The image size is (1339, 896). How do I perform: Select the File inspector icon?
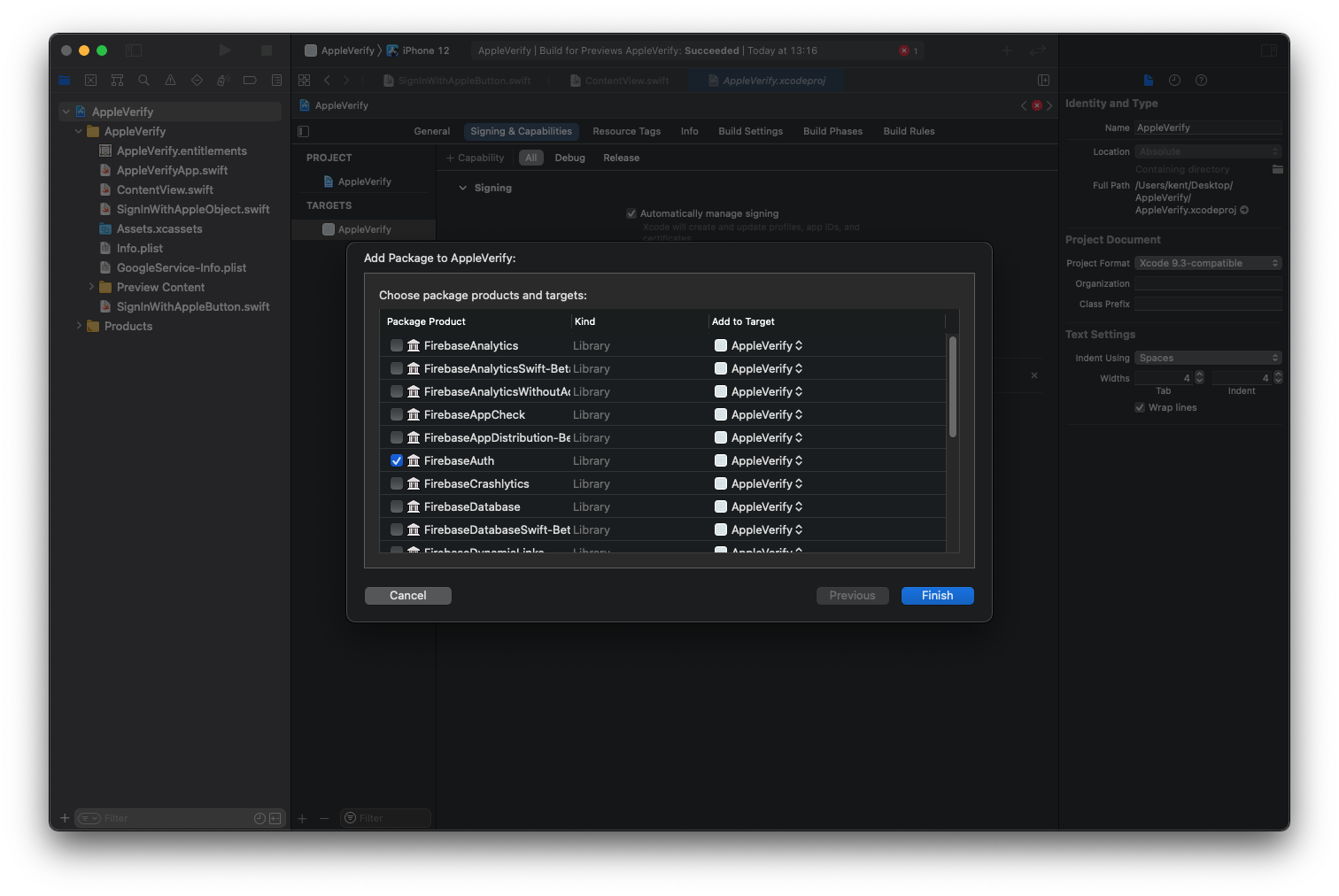1149,81
